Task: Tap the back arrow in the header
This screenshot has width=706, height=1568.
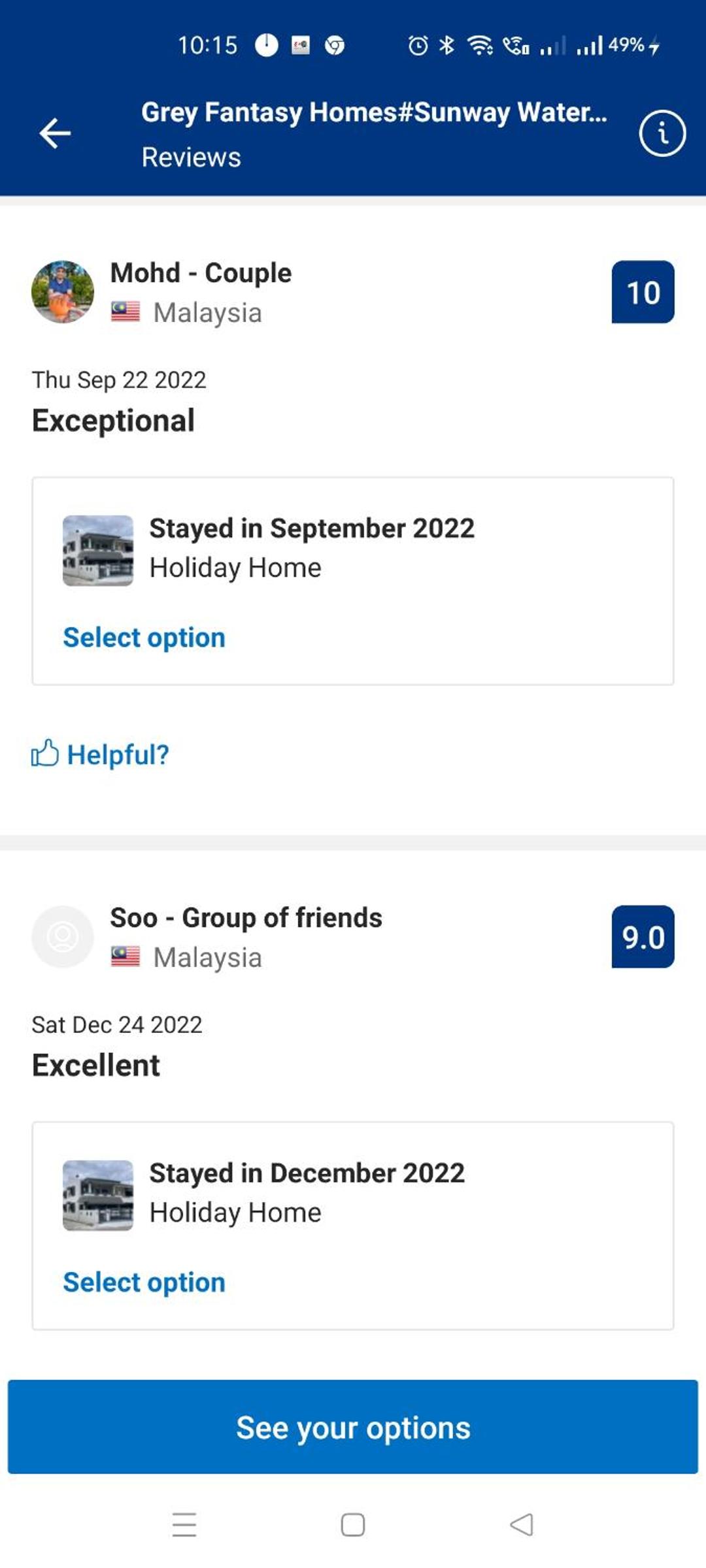Action: tap(55, 134)
